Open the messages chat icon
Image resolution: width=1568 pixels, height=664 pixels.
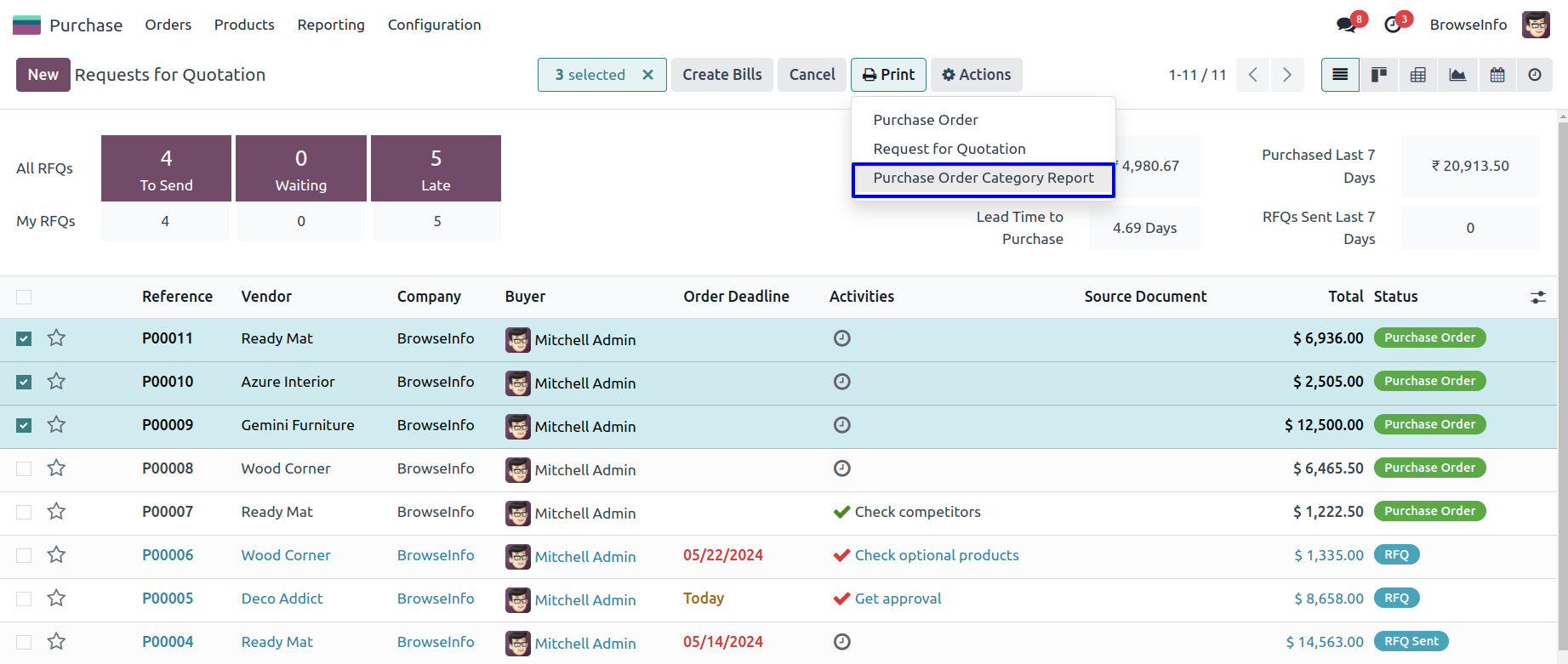point(1346,25)
